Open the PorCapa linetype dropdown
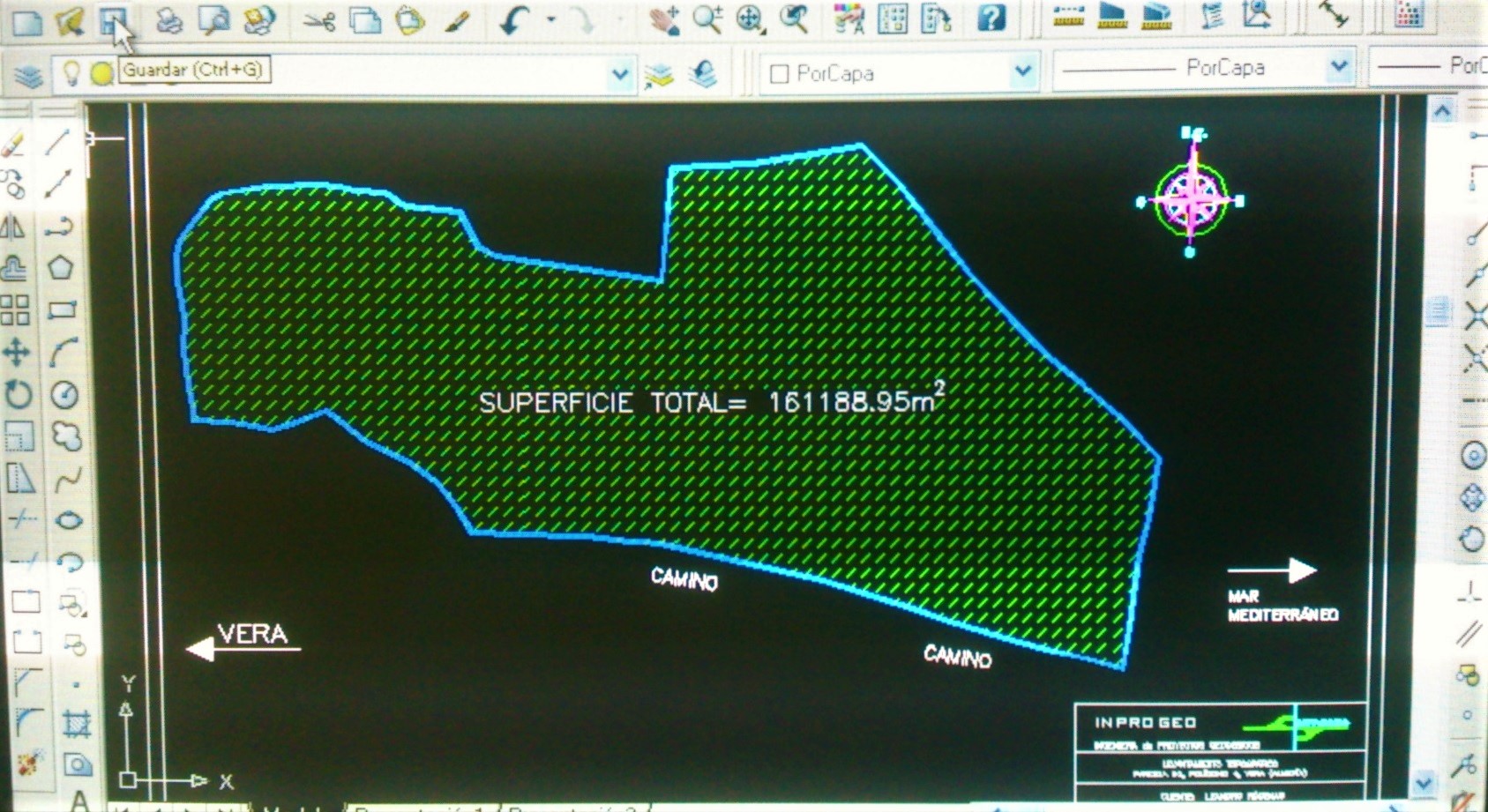The width and height of the screenshot is (1488, 812). [1338, 67]
